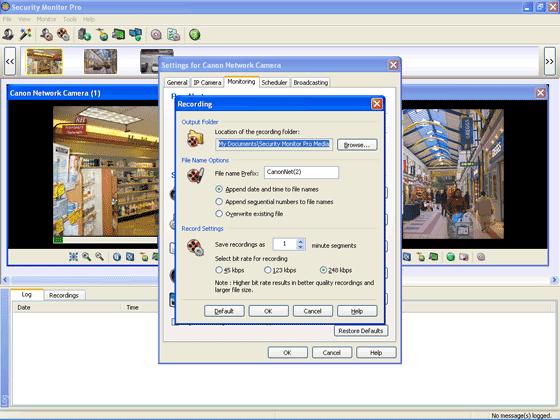Image resolution: width=560 pixels, height=420 pixels.
Task: Click Help in Settings for Canon Network Camera
Action: click(376, 352)
